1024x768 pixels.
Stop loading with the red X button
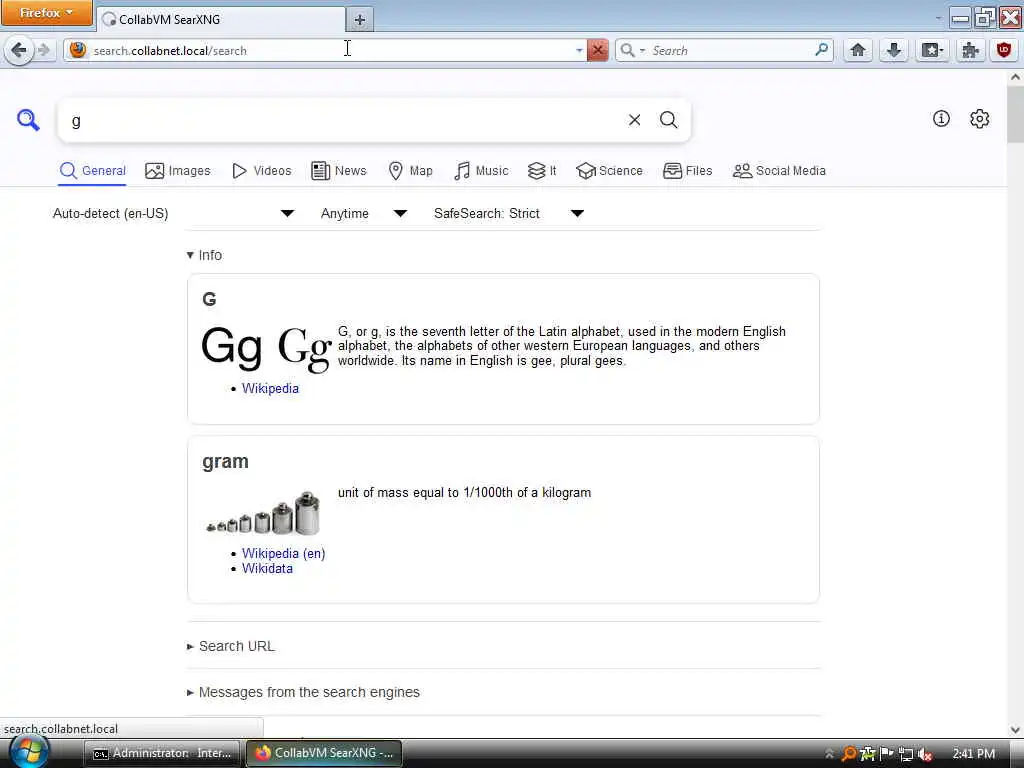pos(598,50)
